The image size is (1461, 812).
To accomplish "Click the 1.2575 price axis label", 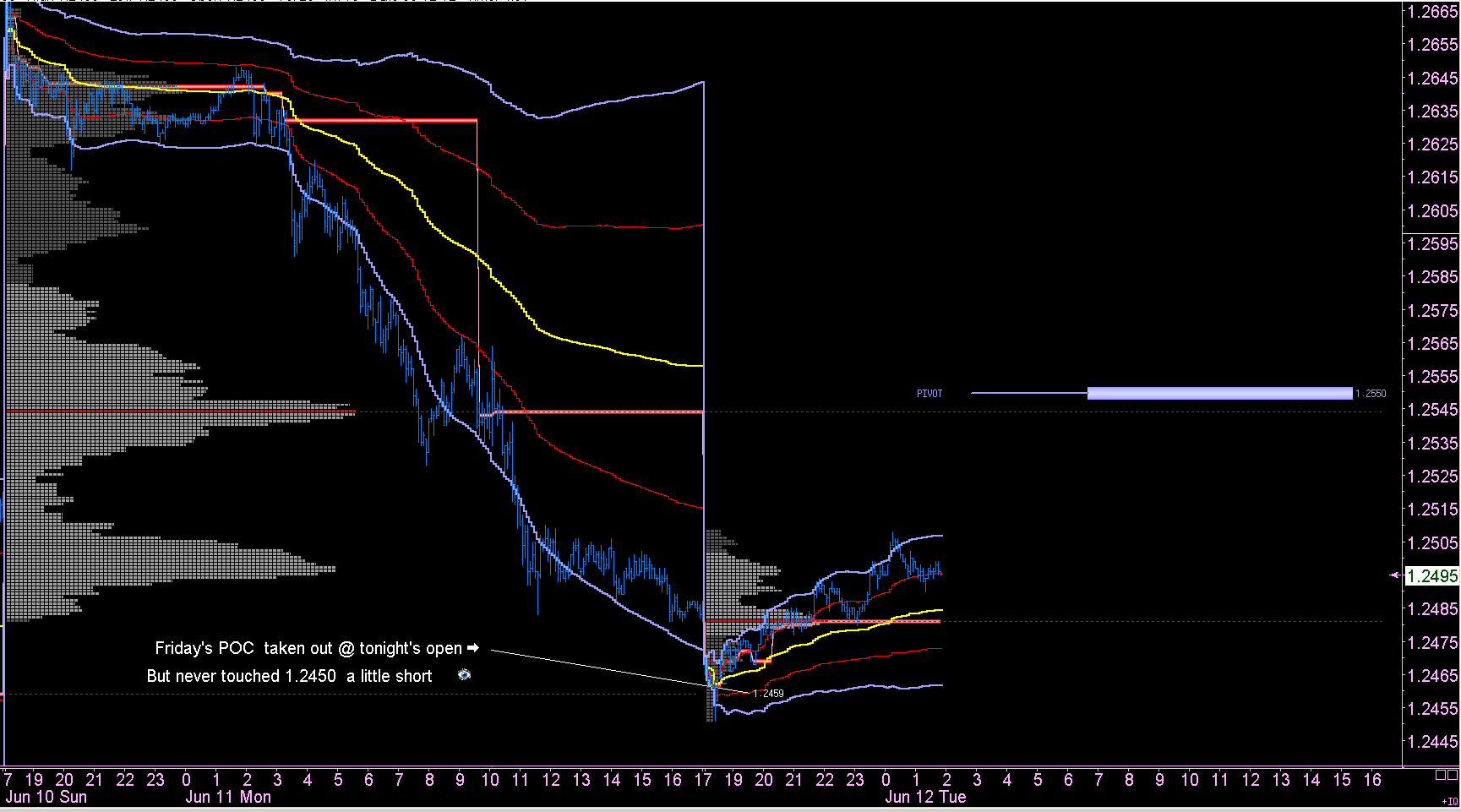I will pos(1432,310).
